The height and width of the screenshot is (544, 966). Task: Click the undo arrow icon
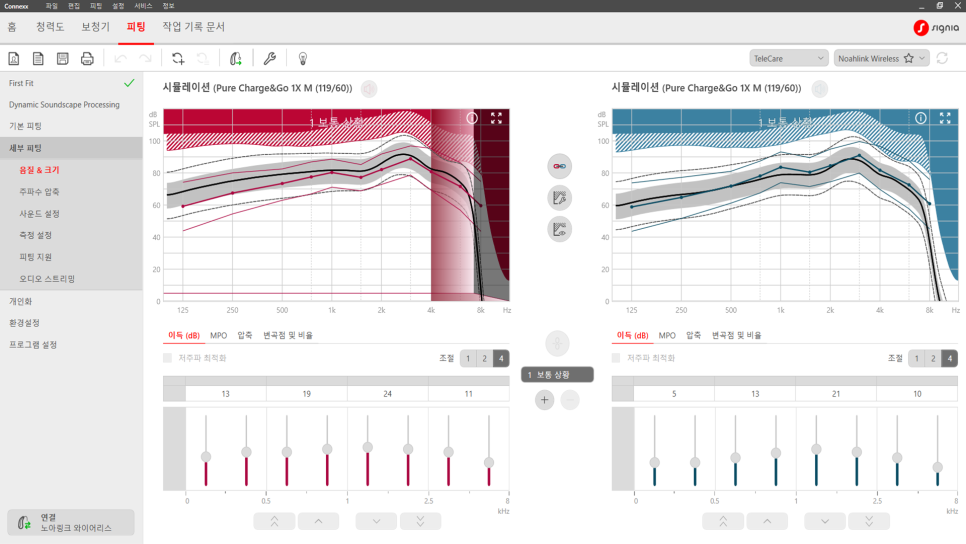coord(121,59)
